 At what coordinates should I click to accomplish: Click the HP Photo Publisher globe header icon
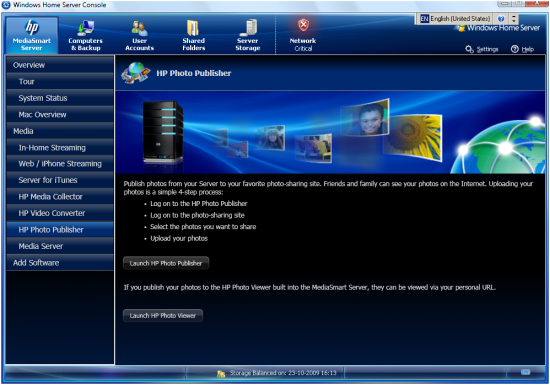point(136,73)
